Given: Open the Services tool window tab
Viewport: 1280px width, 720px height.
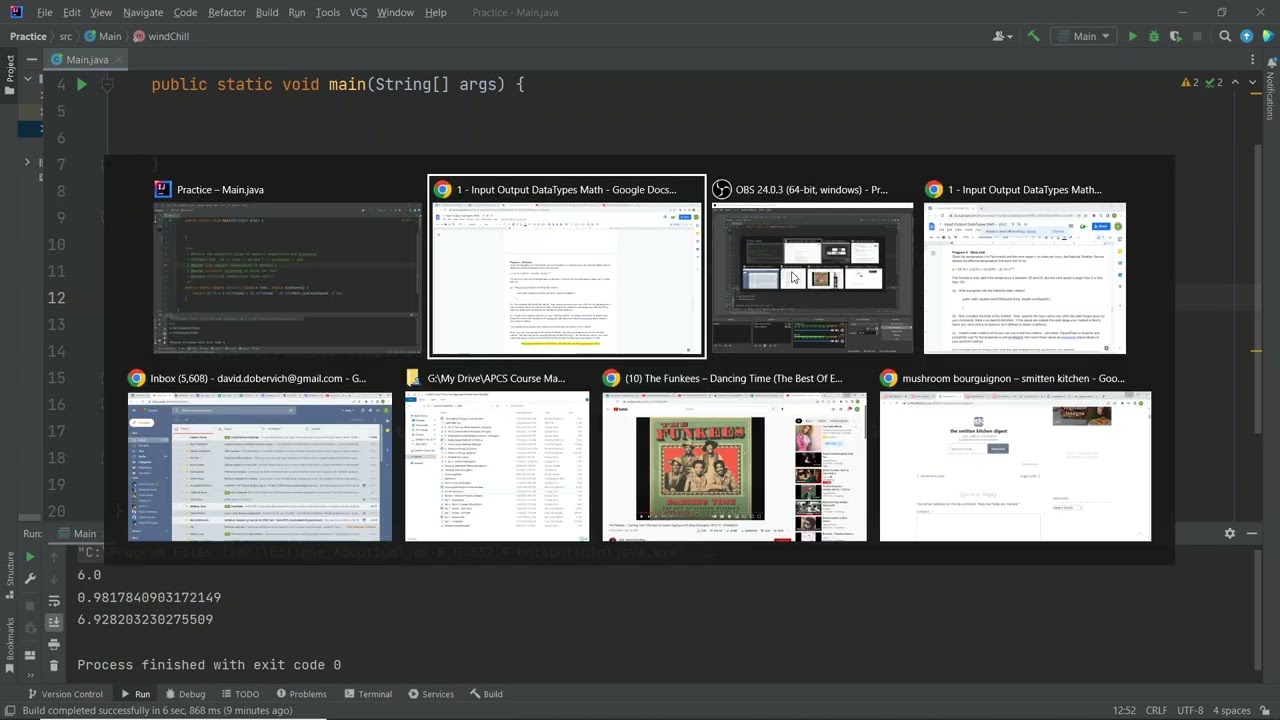Looking at the screenshot, I should 431,694.
